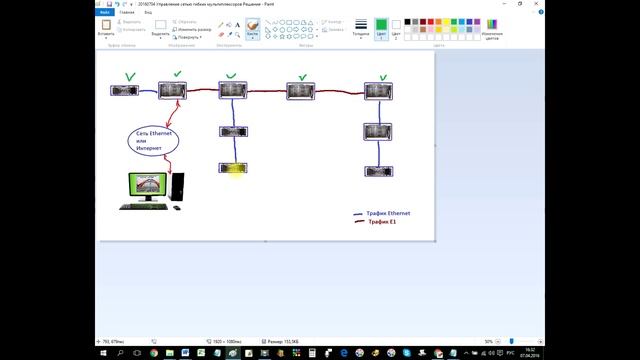Pick the Right triangle shape

268,29
